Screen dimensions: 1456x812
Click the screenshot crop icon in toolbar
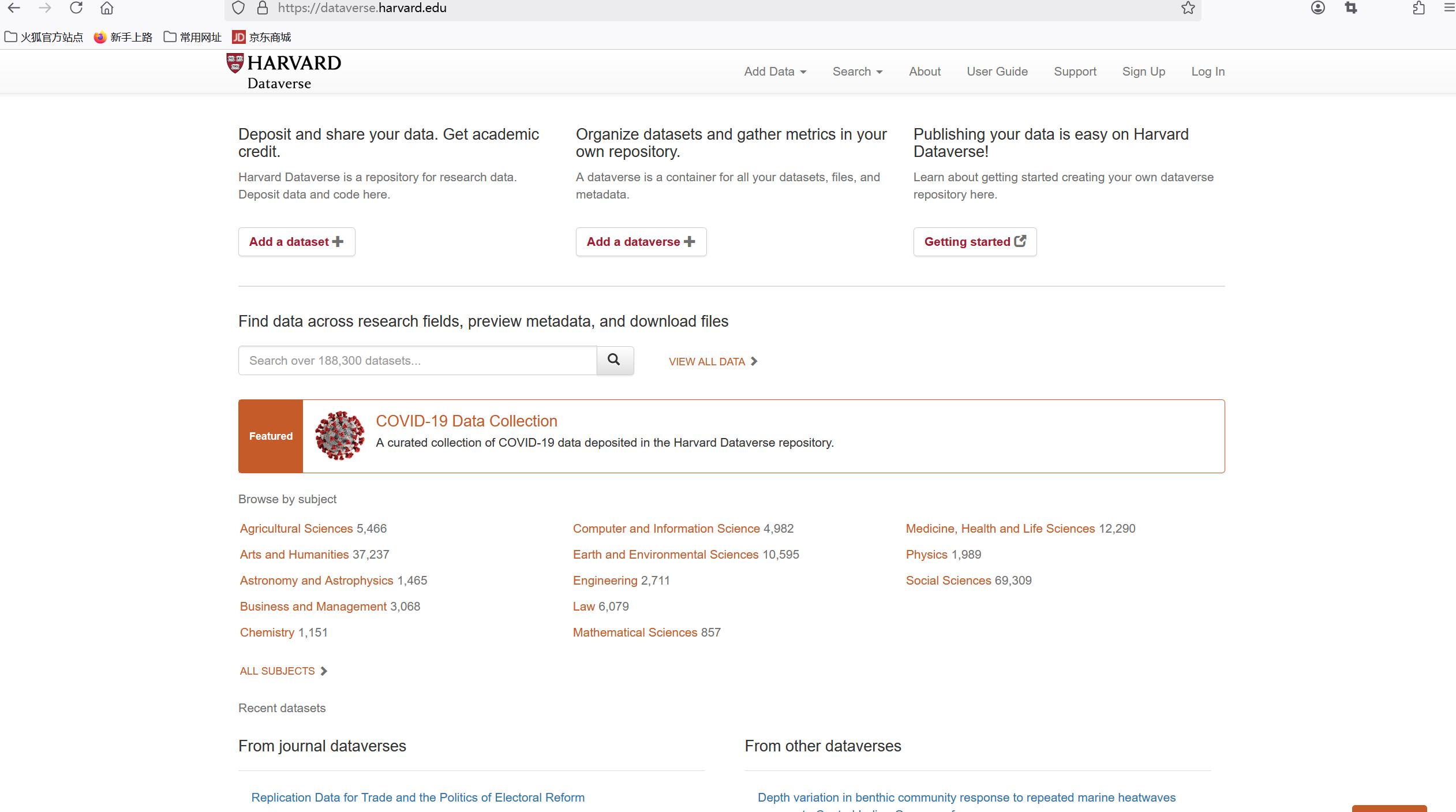click(x=1351, y=8)
